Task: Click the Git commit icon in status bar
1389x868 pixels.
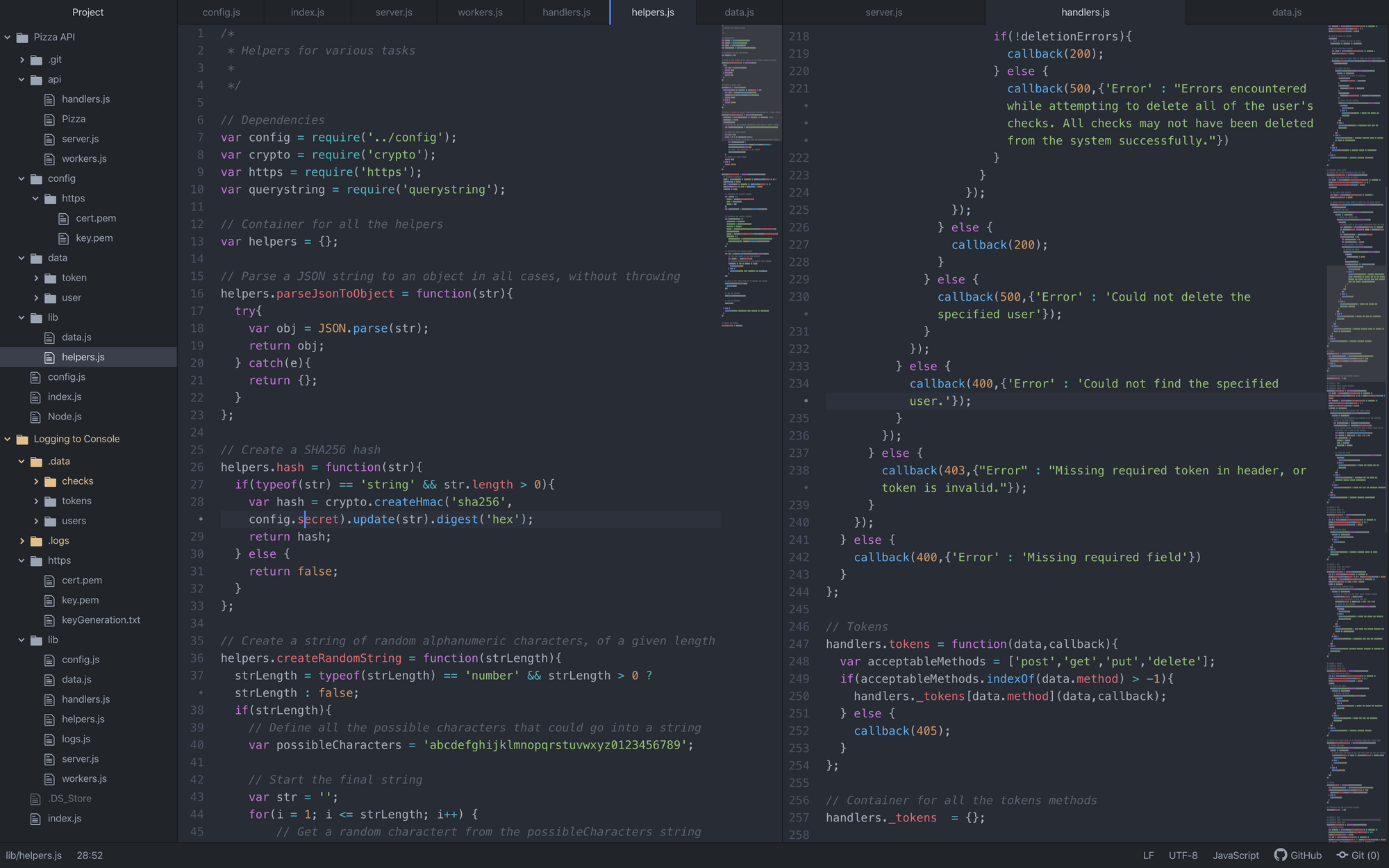Action: pyautogui.click(x=1342, y=855)
